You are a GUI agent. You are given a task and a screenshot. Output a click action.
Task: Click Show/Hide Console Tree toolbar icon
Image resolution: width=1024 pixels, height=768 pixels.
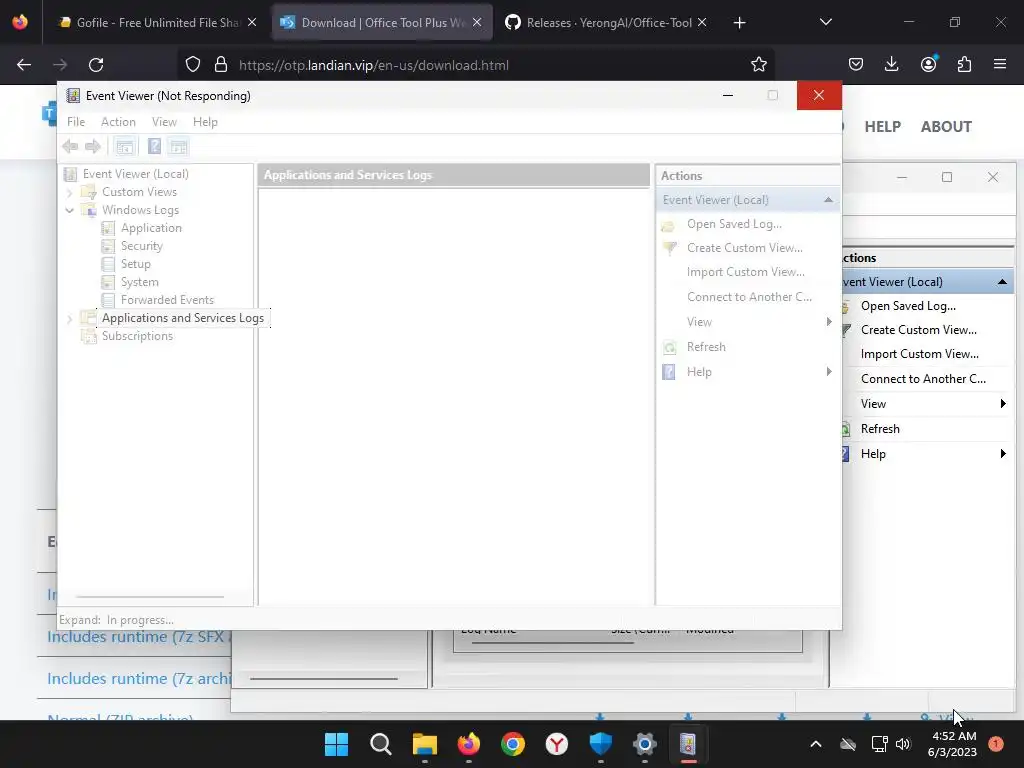(125, 146)
